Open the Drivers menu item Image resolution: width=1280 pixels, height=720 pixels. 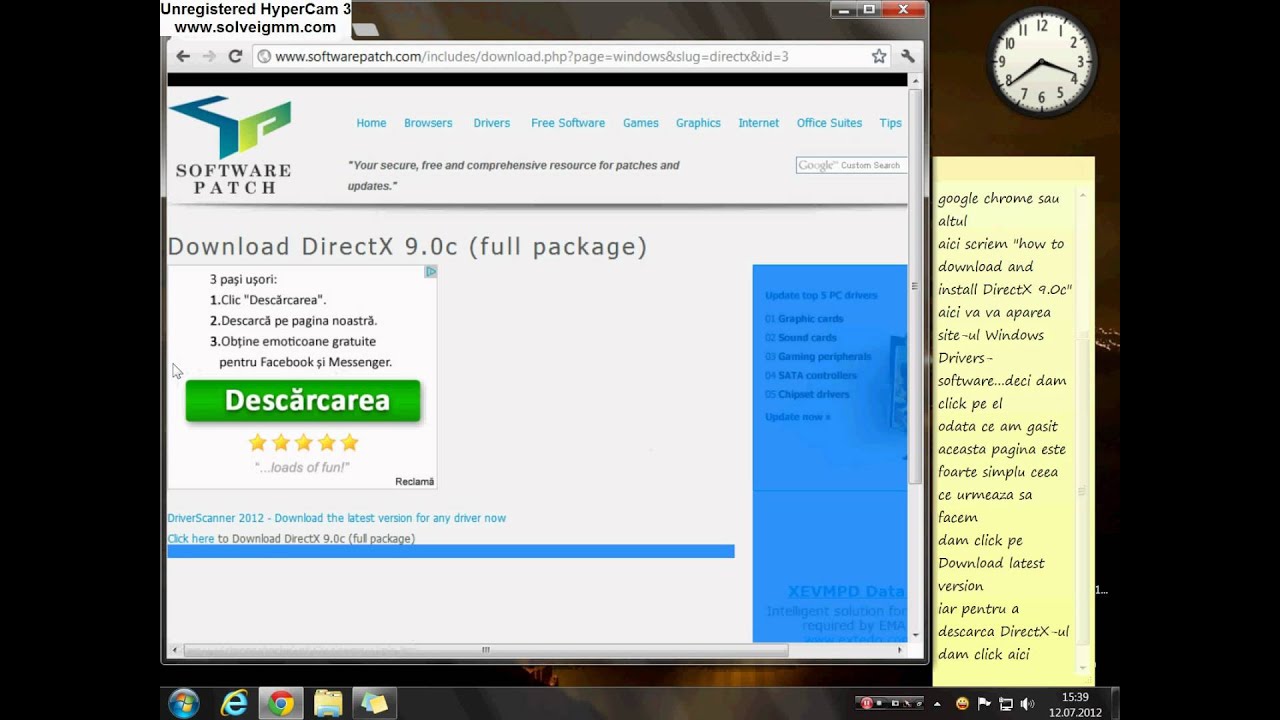click(491, 123)
